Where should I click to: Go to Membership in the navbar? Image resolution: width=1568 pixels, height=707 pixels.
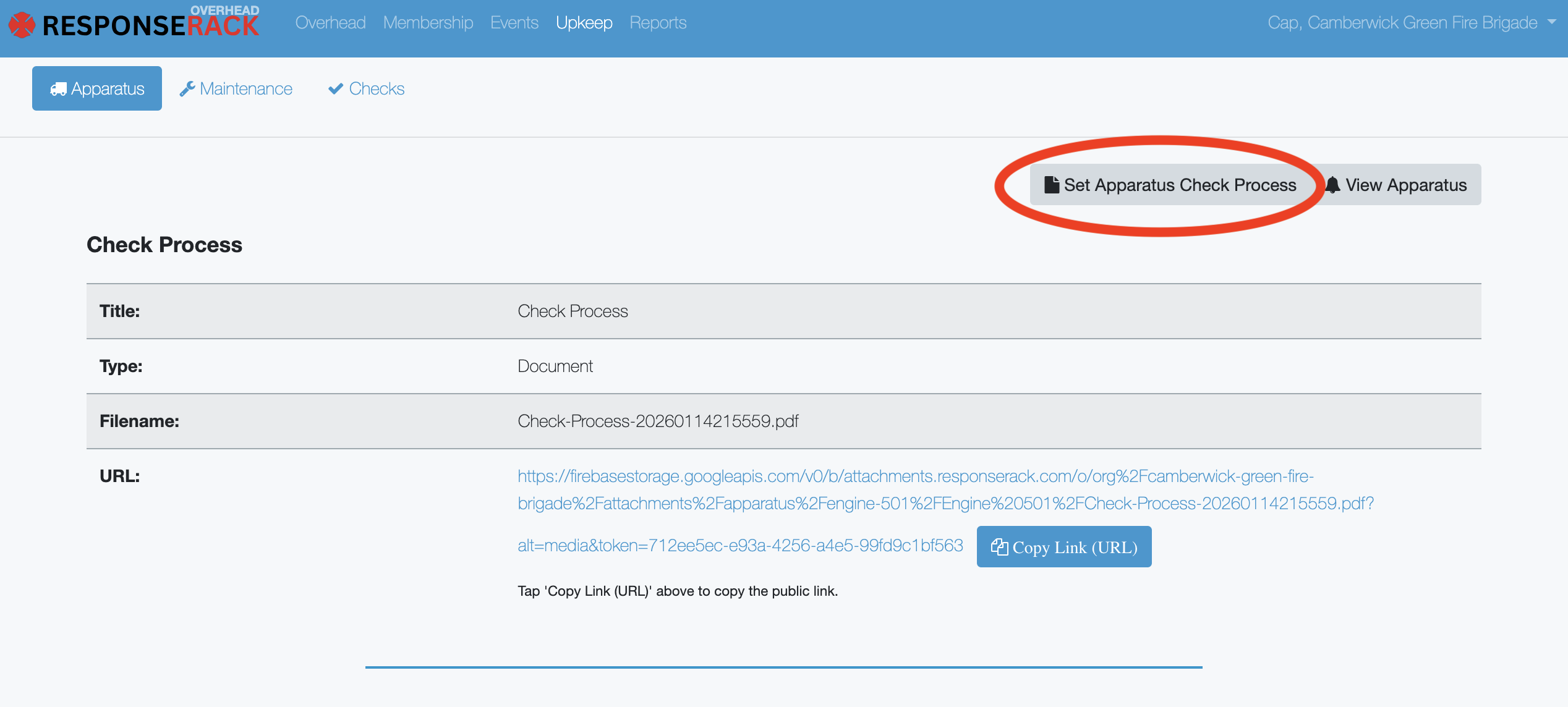428,23
